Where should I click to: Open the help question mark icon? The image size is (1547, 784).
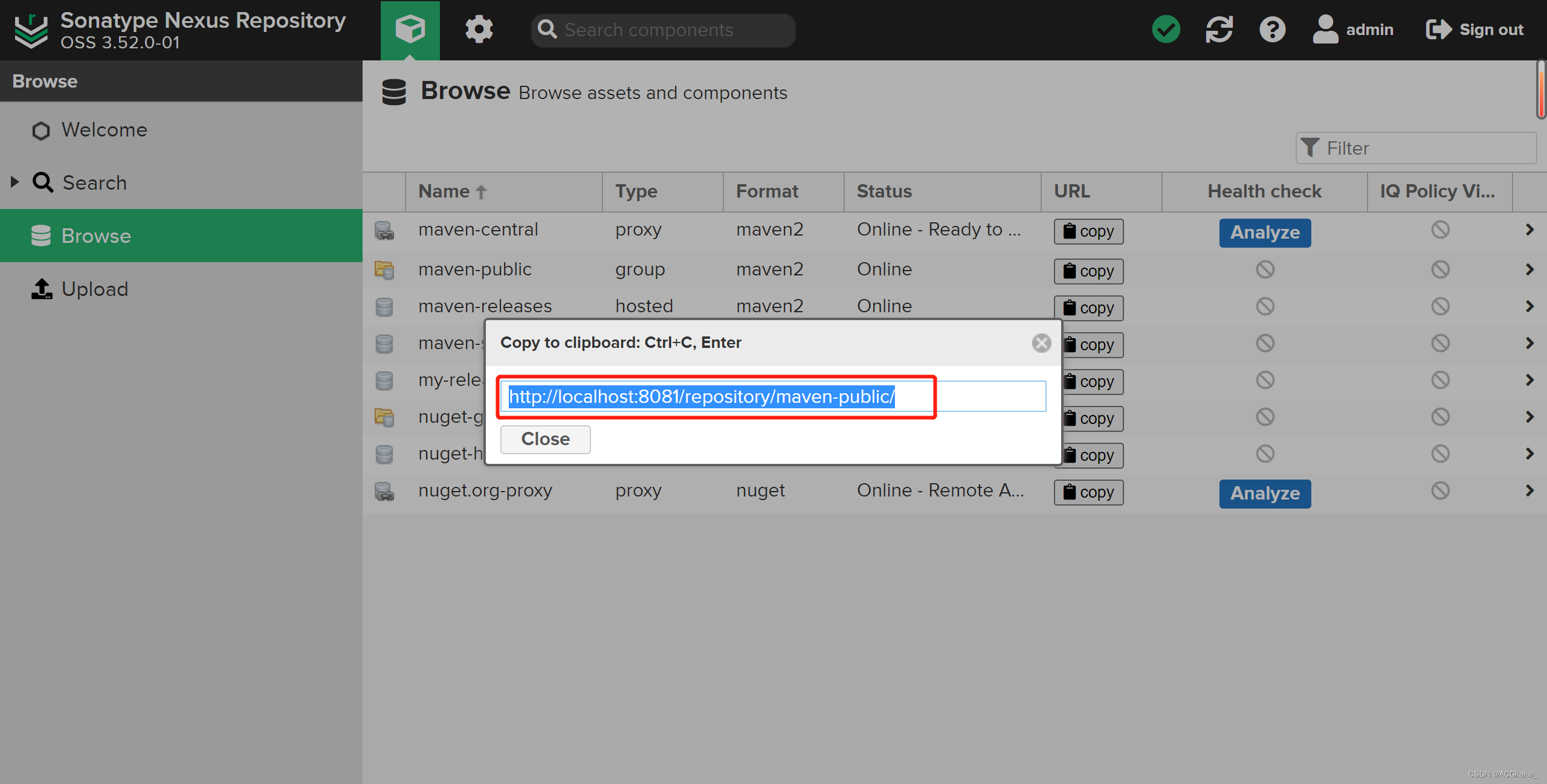tap(1272, 29)
